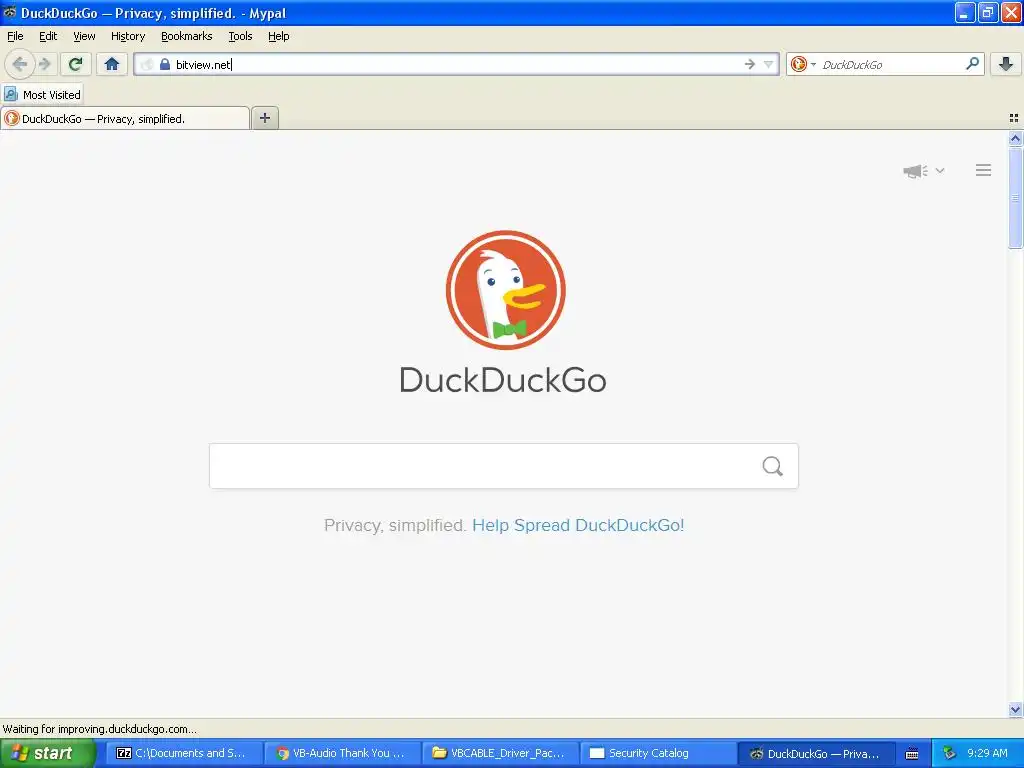
Task: Go to the Home page
Action: coord(112,64)
